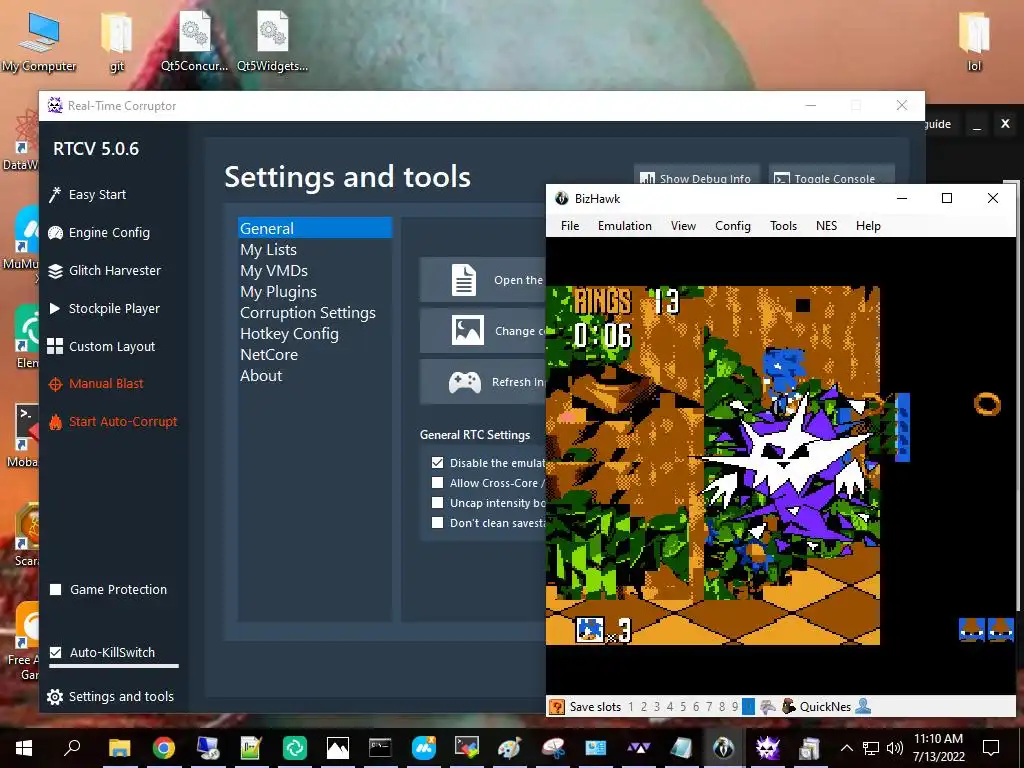Select Qt5Concur... file on desktop
Image resolution: width=1024 pixels, height=768 pixels.
(x=195, y=42)
